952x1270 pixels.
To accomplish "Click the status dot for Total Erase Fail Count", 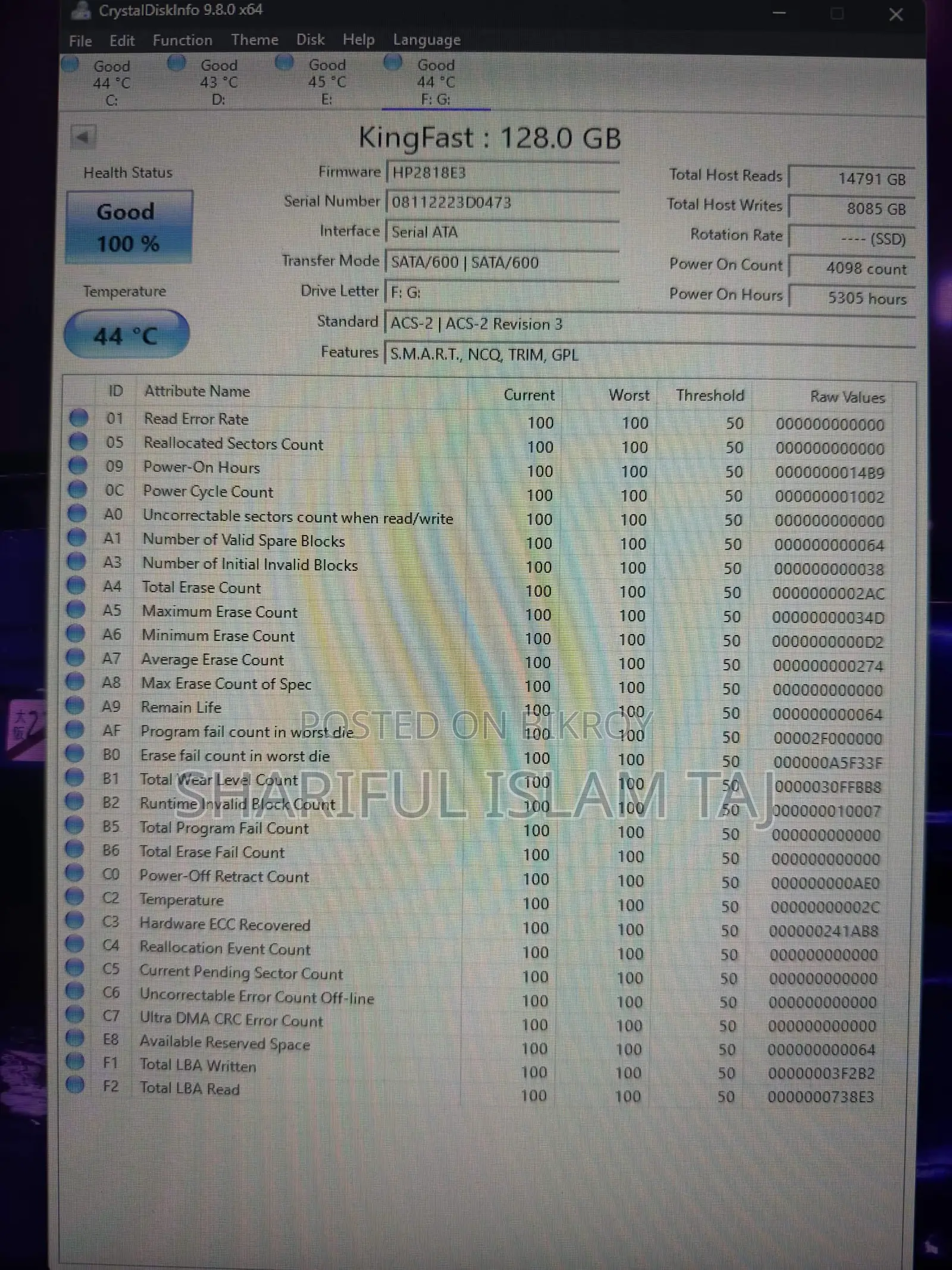I will [74, 849].
